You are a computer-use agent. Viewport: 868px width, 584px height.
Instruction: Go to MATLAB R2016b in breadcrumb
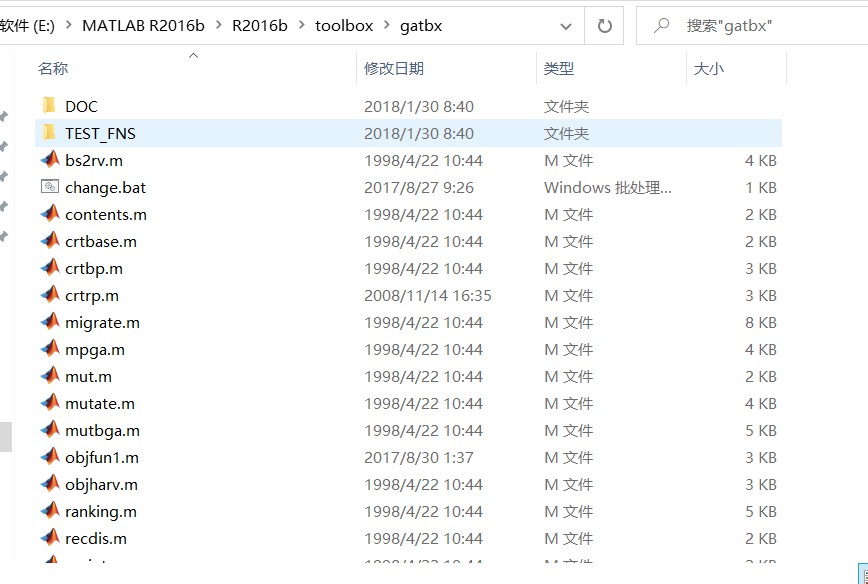coord(143,25)
